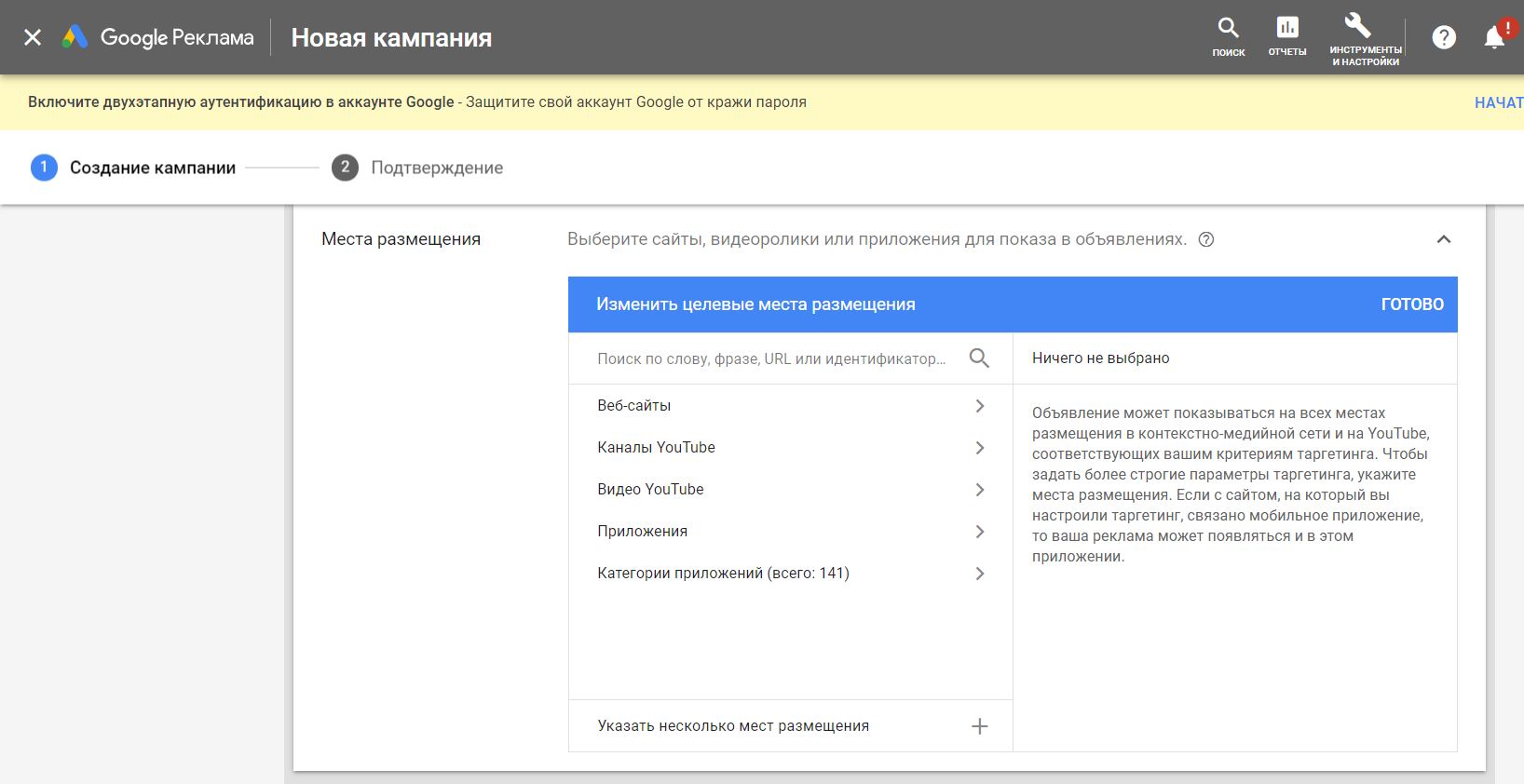Expand Каналы YouTube category
1524x784 pixels.
coord(791,448)
